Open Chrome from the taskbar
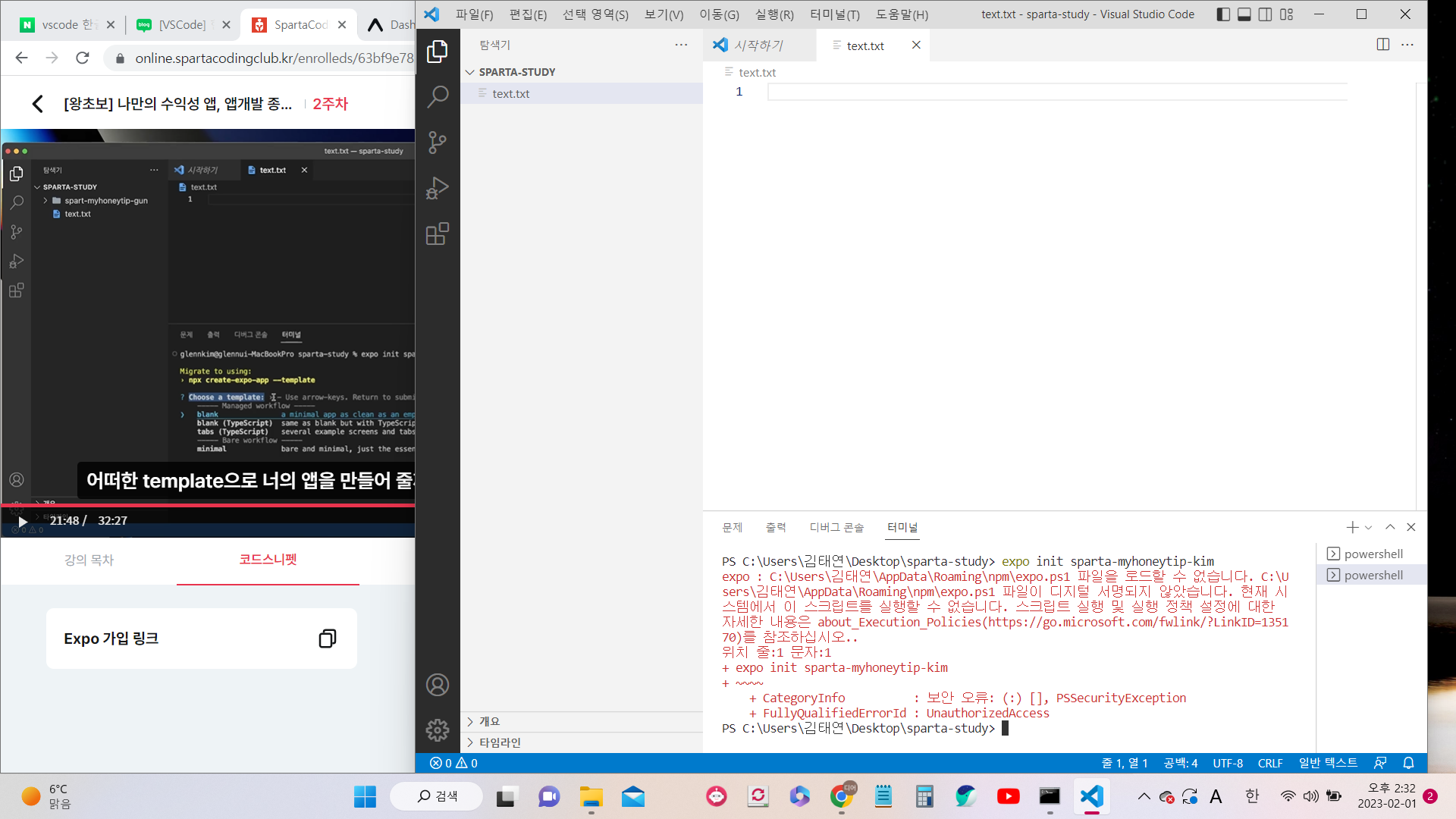The image size is (1456, 819). pos(841,796)
